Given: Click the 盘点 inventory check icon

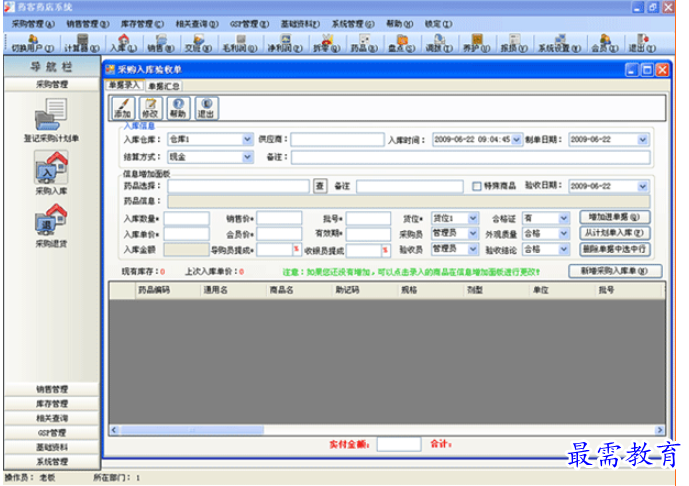Looking at the screenshot, I should pyautogui.click(x=402, y=44).
